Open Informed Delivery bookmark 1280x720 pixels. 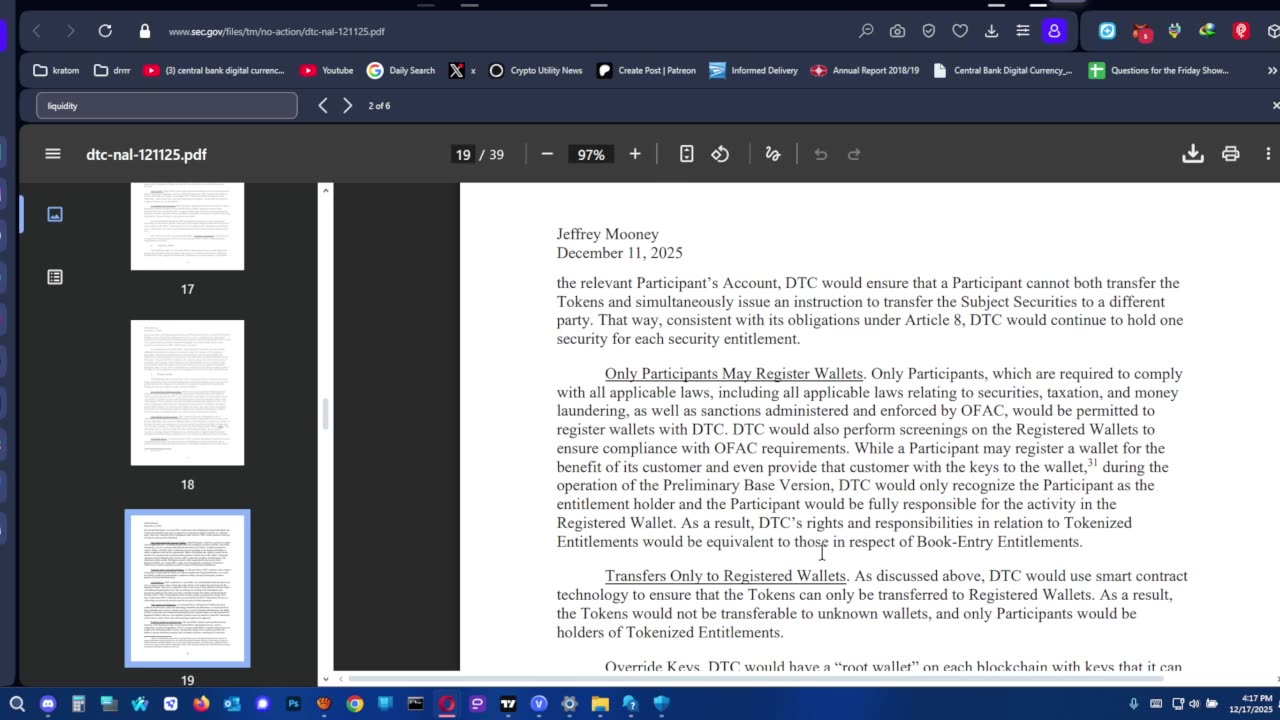point(753,70)
